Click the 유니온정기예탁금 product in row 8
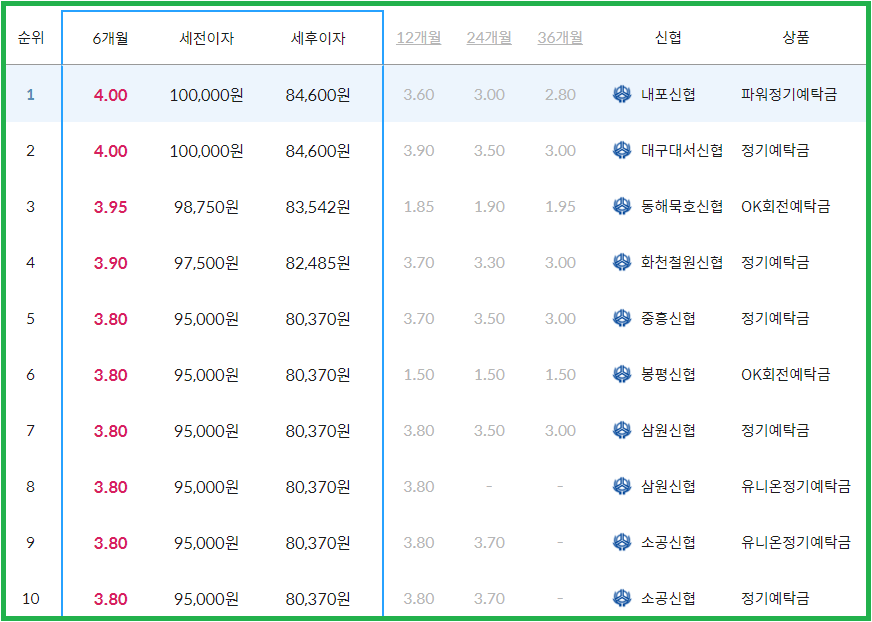Viewport: 872px width, 622px height. coord(797,483)
